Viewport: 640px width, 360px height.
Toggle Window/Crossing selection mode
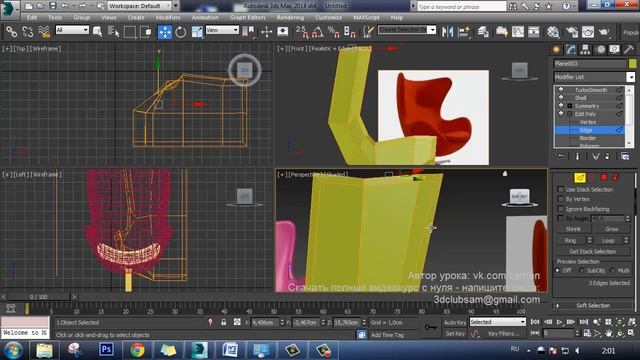click(x=145, y=31)
